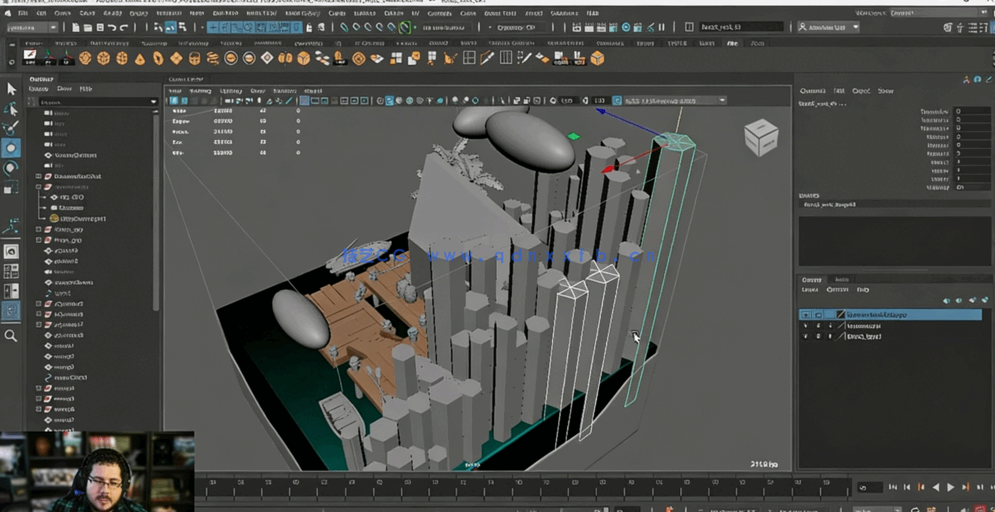Screen dimensions: 995x512
Task: Open the user account dropdown
Action: click(x=828, y=28)
